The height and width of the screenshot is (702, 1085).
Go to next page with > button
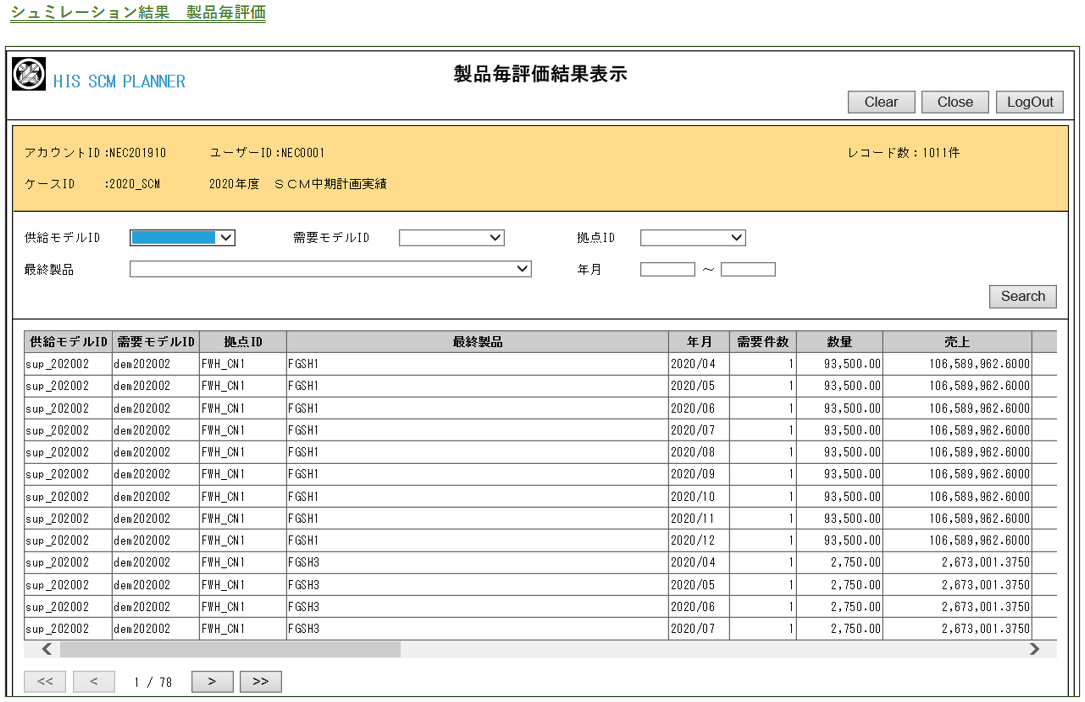[x=212, y=682]
